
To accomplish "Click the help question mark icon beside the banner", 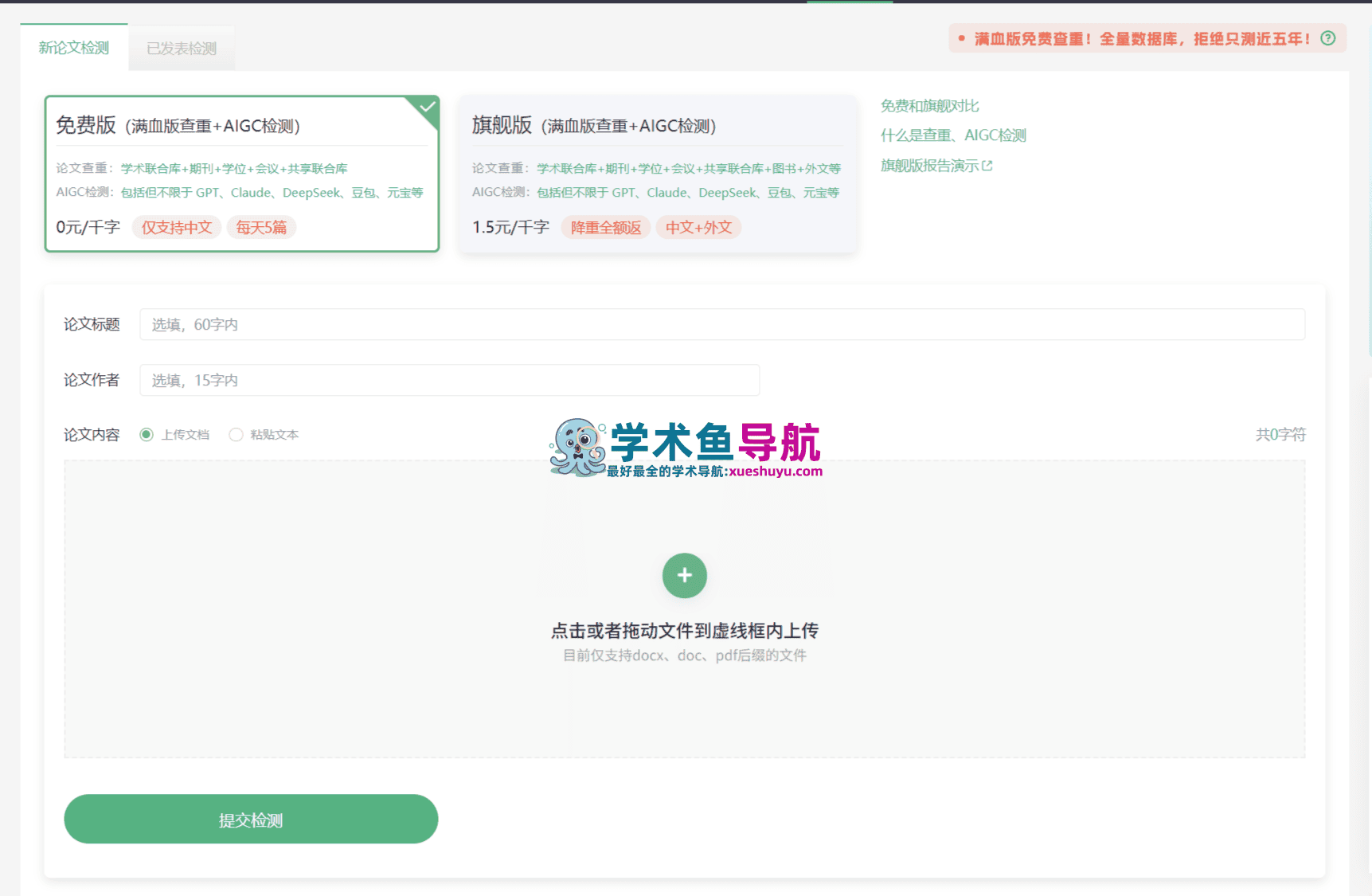I will pos(1327,37).
